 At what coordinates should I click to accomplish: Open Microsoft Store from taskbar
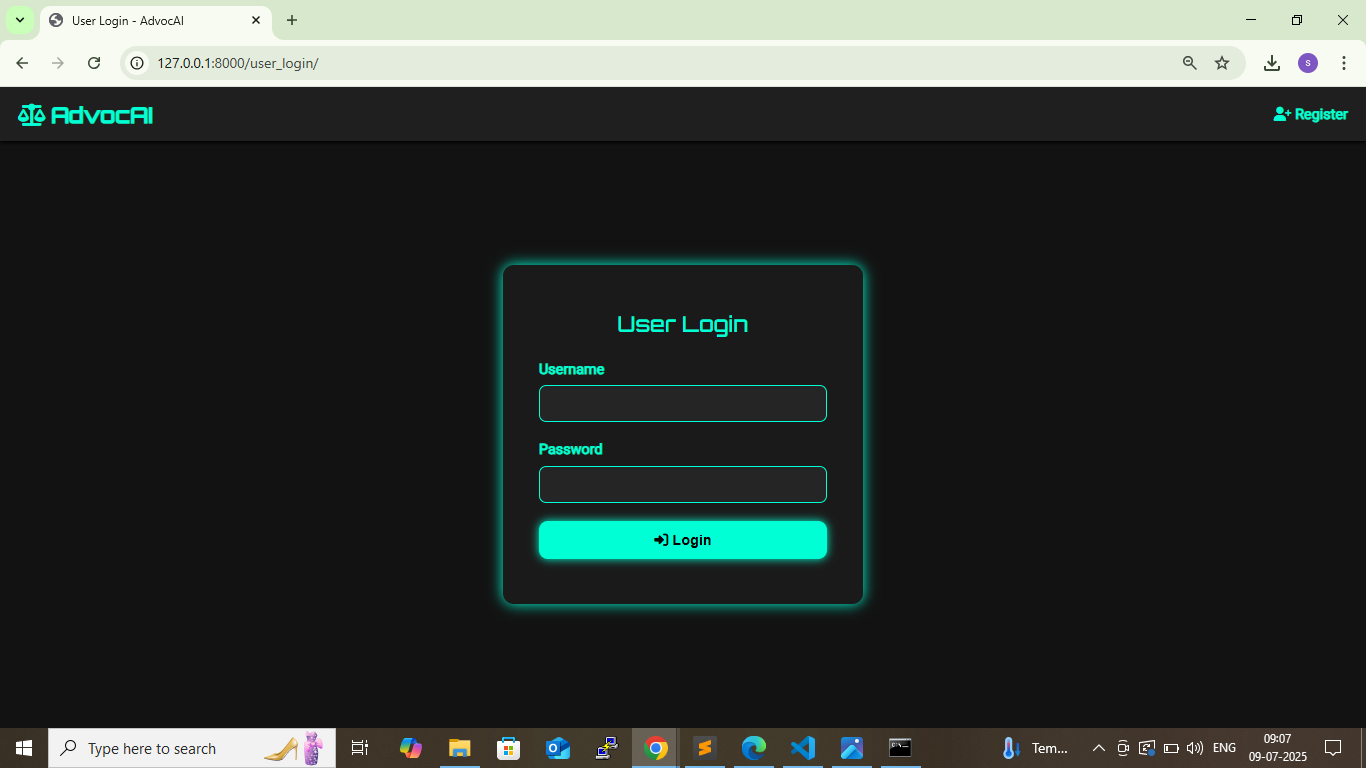point(508,748)
